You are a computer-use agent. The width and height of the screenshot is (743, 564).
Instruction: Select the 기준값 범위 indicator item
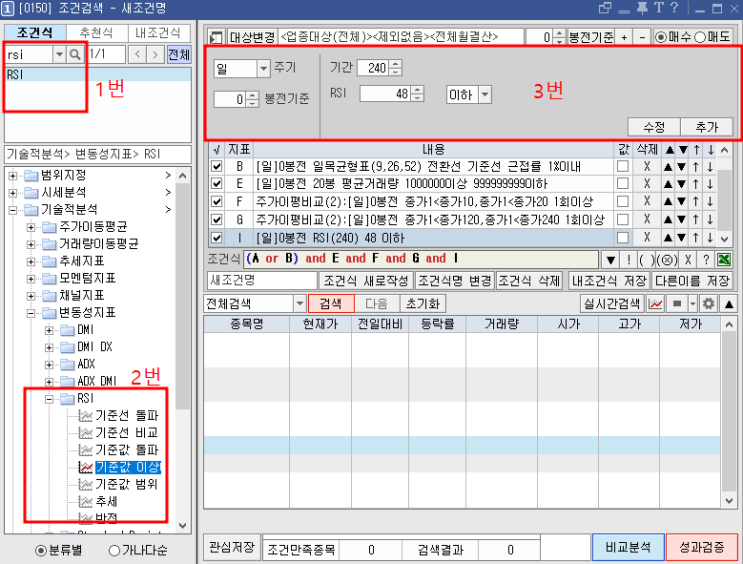[x=127, y=484]
